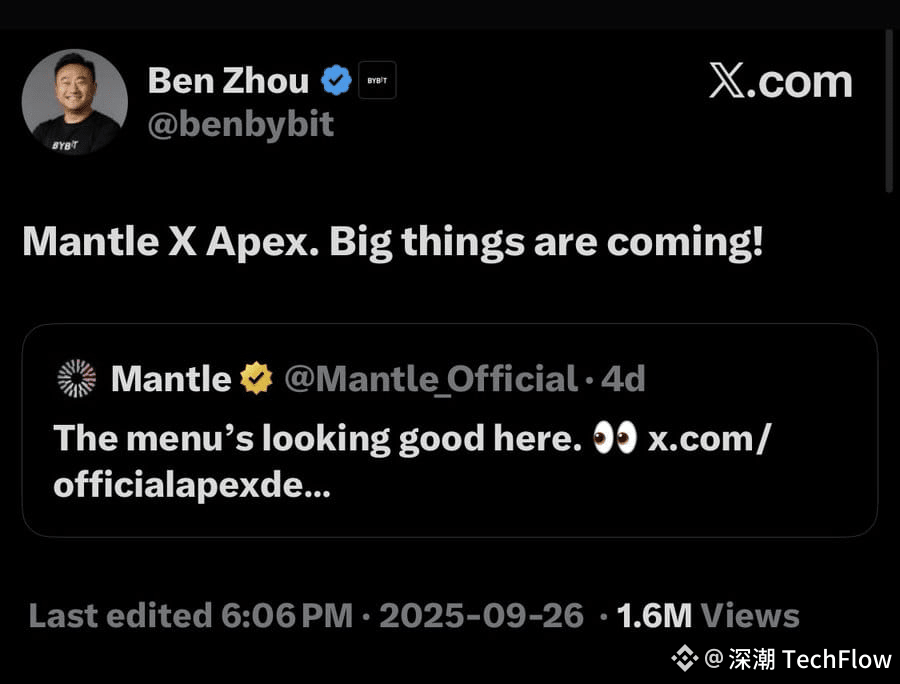
Task: Click the 1.6M Views counter
Action: 708,616
